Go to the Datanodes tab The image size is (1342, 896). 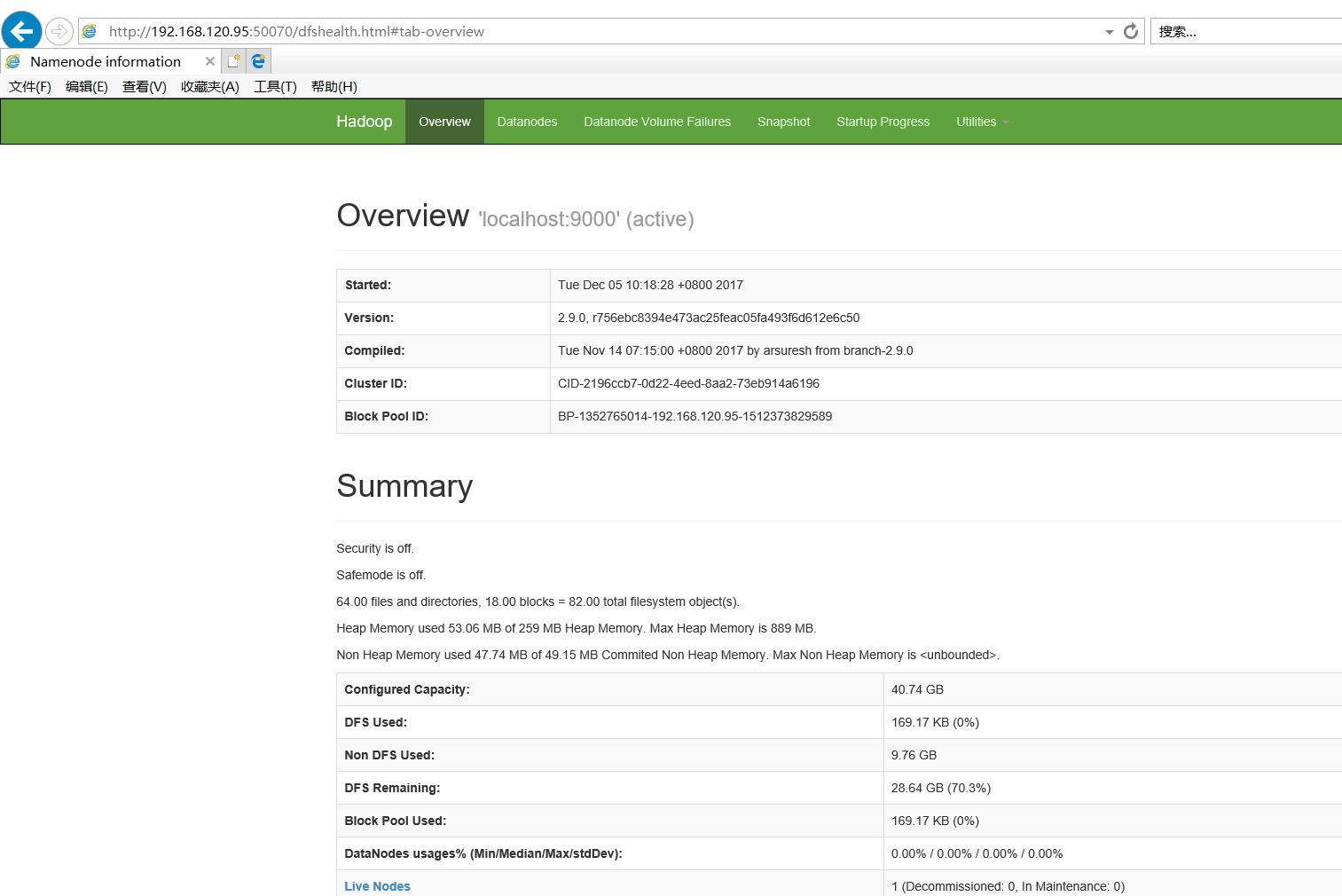coord(528,122)
